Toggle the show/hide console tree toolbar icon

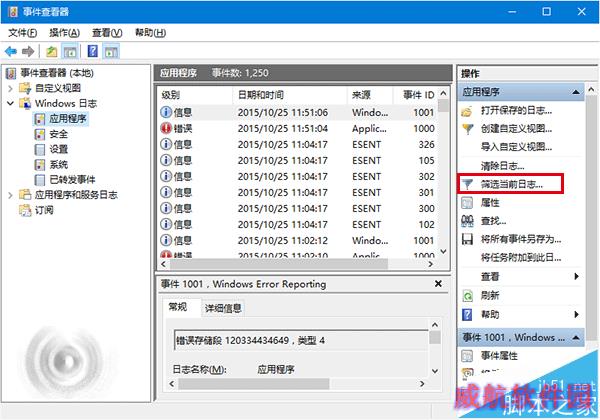tap(70, 51)
